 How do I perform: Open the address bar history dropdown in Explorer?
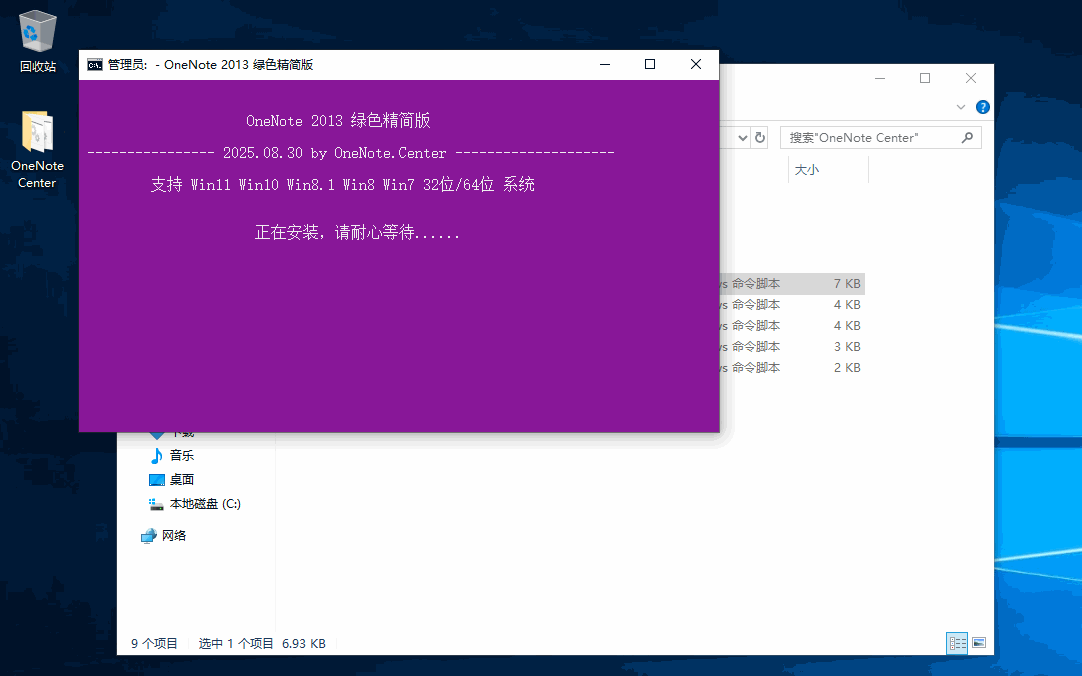click(742, 138)
